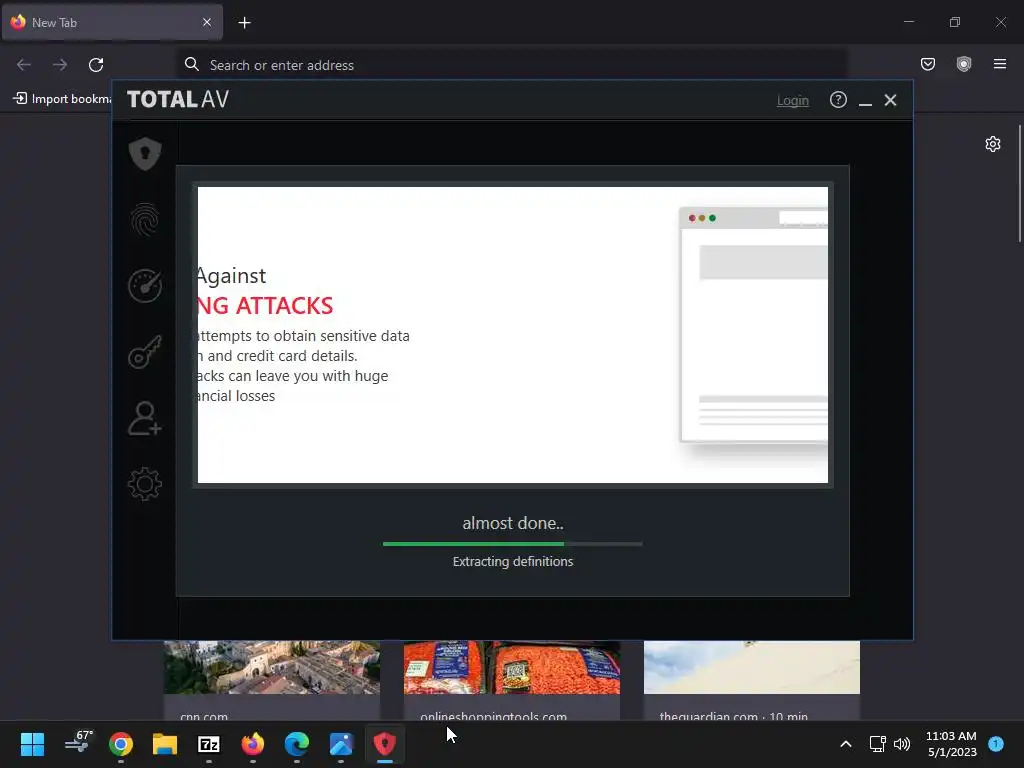The height and width of the screenshot is (768, 1024).
Task: Open the Pocket save icon in Firefox
Action: click(x=927, y=64)
